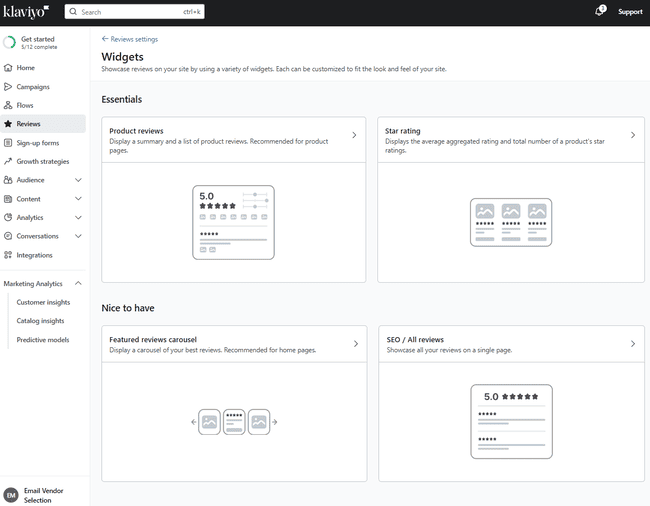Open Product reviews card chevron
Viewport: 650px width, 506px height.
[x=354, y=135]
